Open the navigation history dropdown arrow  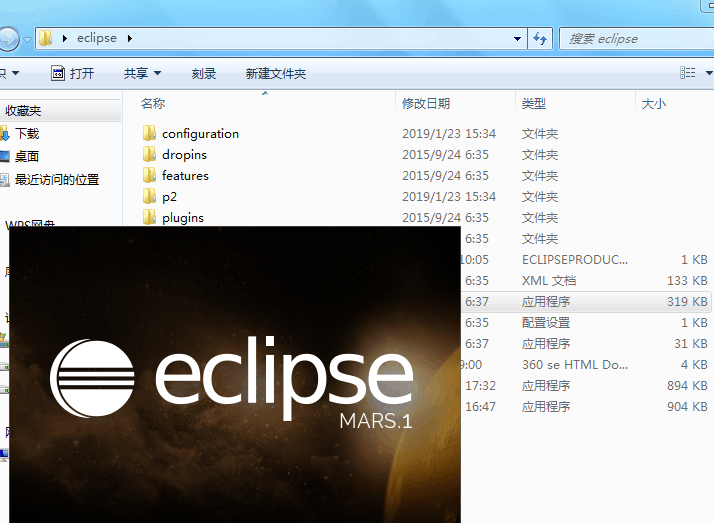[27, 40]
